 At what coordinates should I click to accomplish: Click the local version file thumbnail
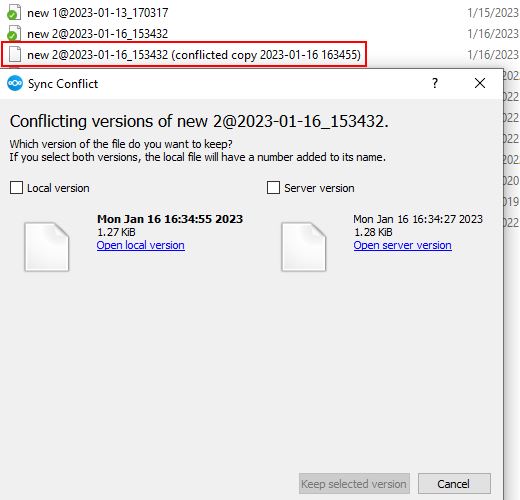point(47,247)
